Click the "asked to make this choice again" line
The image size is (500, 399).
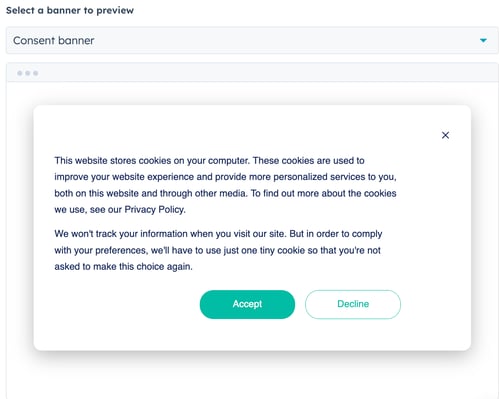[123, 267]
